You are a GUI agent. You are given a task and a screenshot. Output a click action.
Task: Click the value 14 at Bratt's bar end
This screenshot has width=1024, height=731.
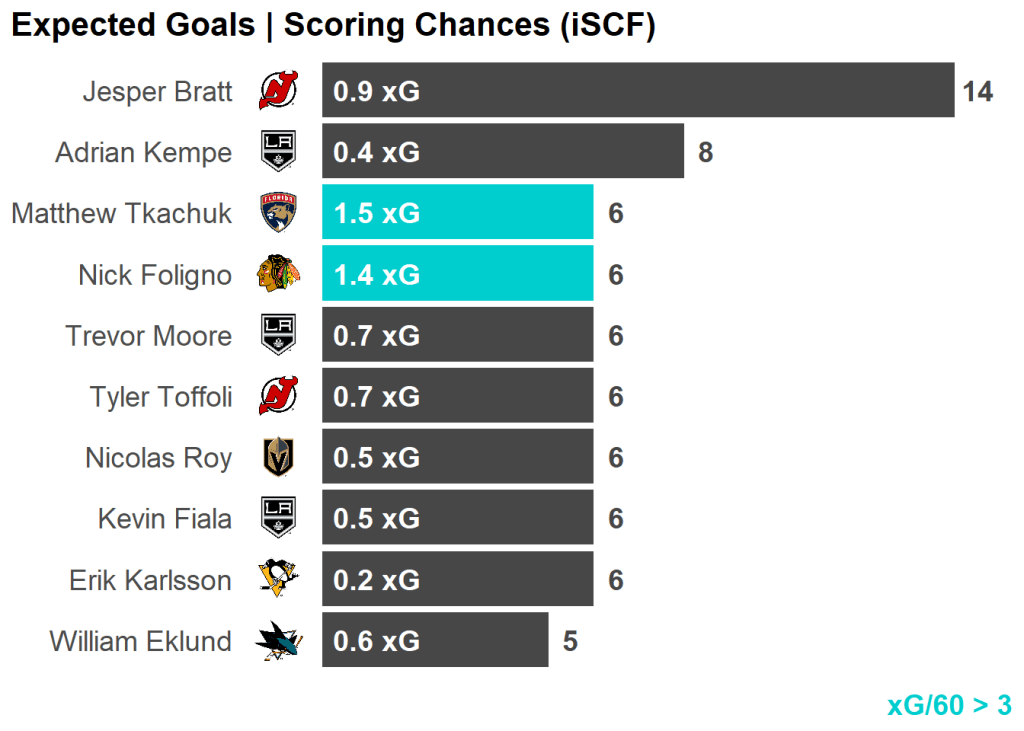pos(977,92)
